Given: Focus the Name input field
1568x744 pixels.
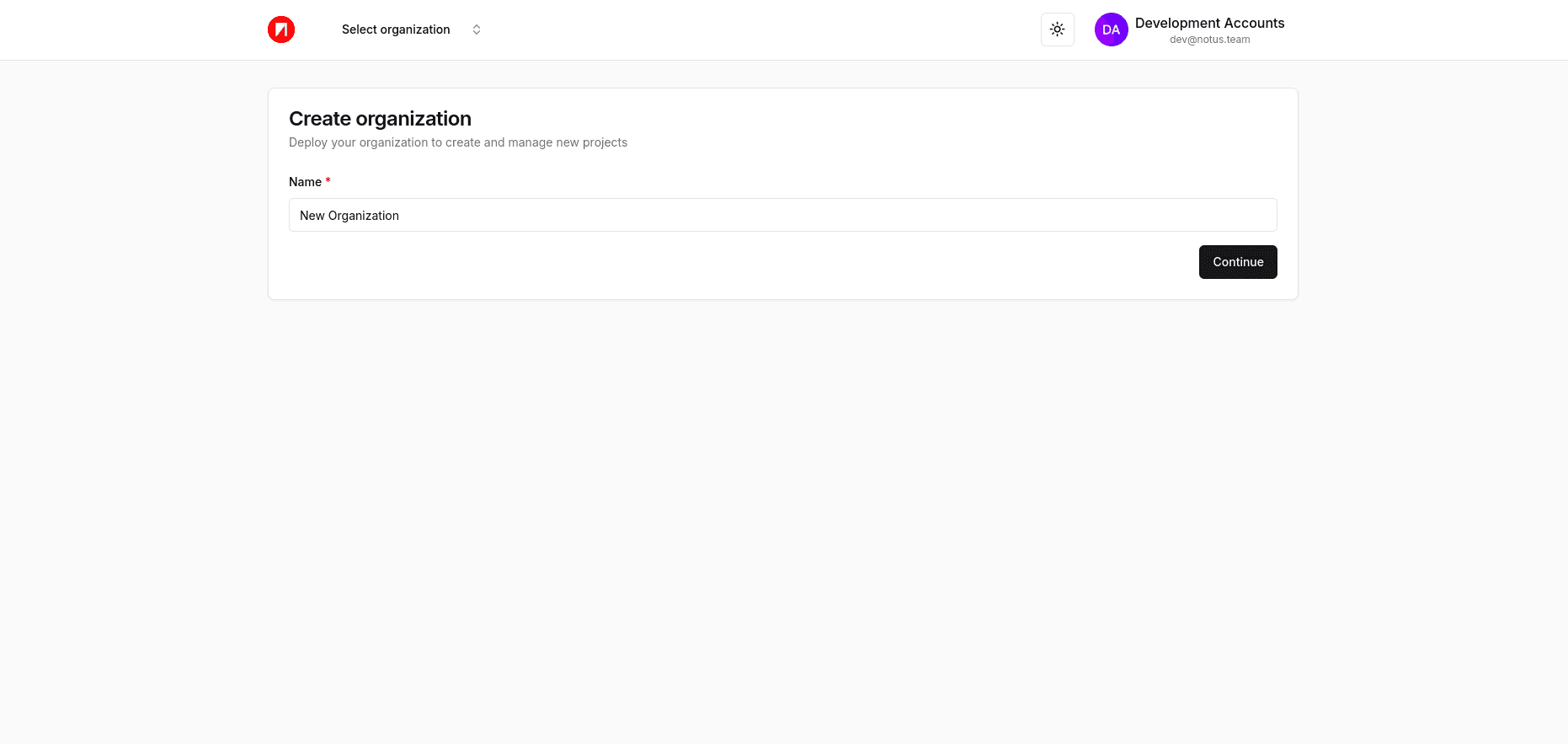Looking at the screenshot, I should (x=782, y=215).
